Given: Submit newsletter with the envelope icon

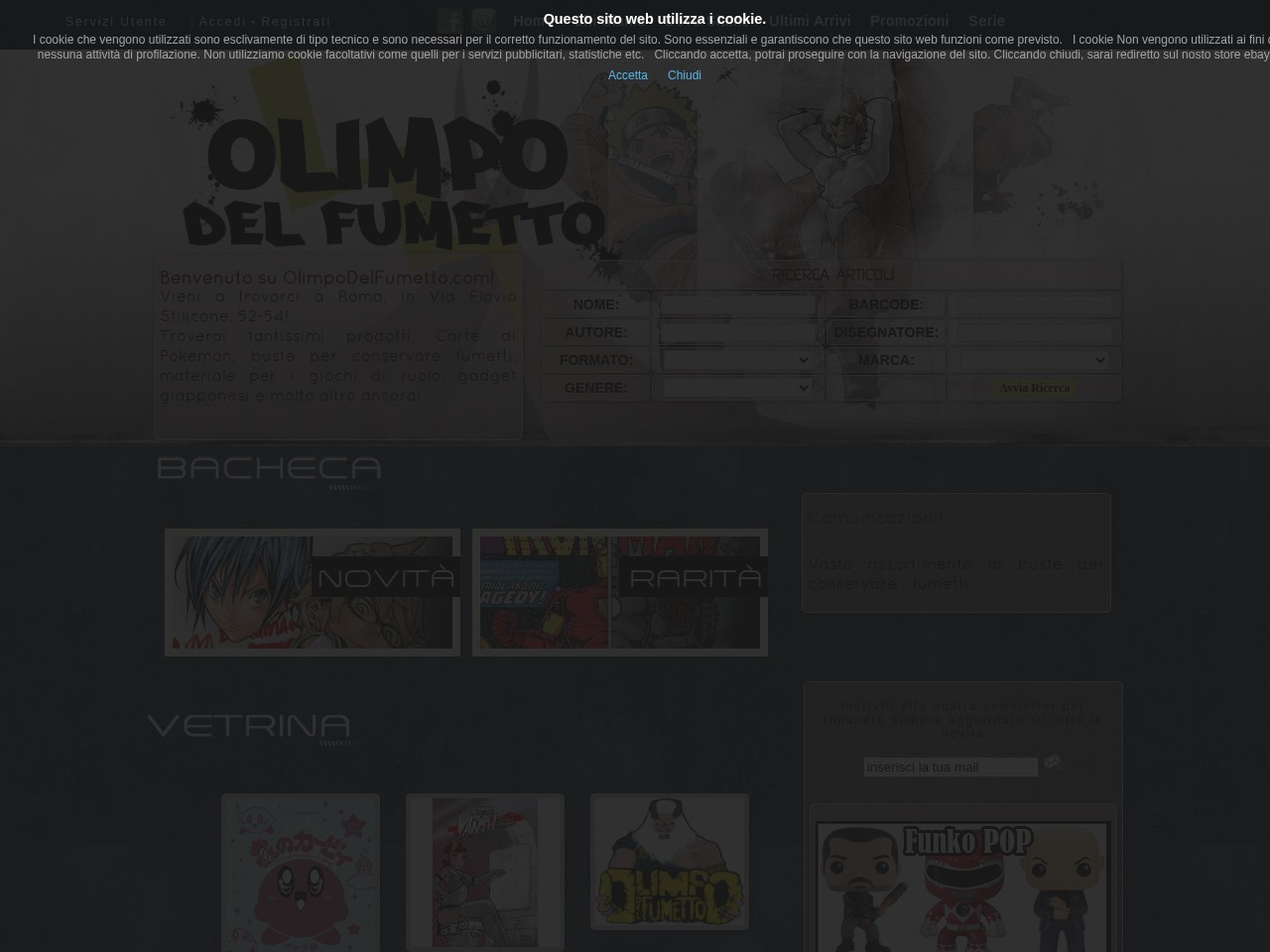Looking at the screenshot, I should click(1053, 764).
